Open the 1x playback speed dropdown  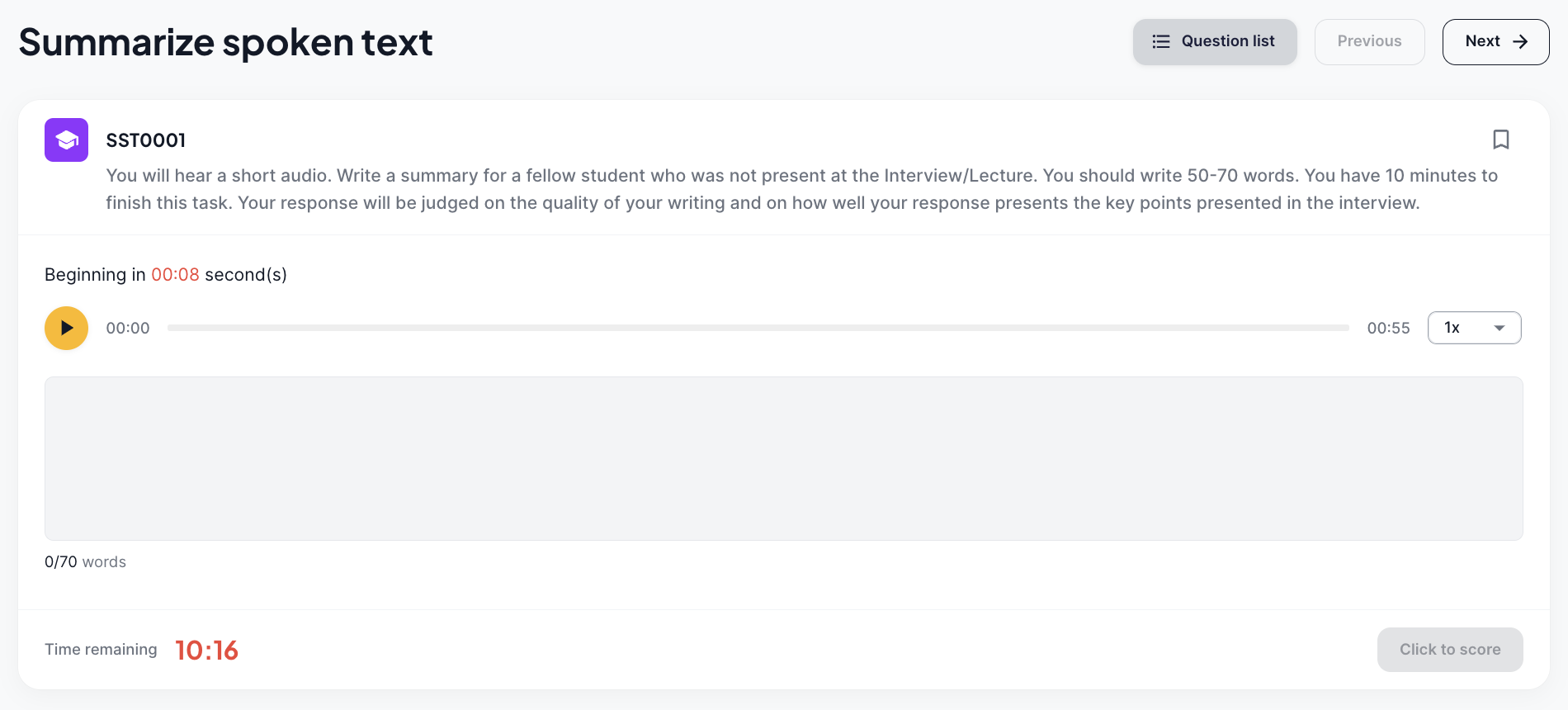point(1474,328)
